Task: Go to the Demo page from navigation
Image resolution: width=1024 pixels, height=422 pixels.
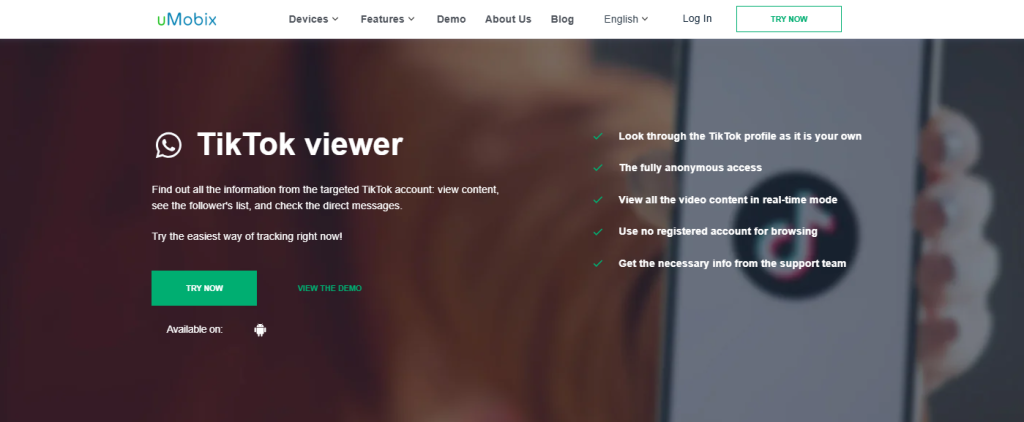Action: 451,19
